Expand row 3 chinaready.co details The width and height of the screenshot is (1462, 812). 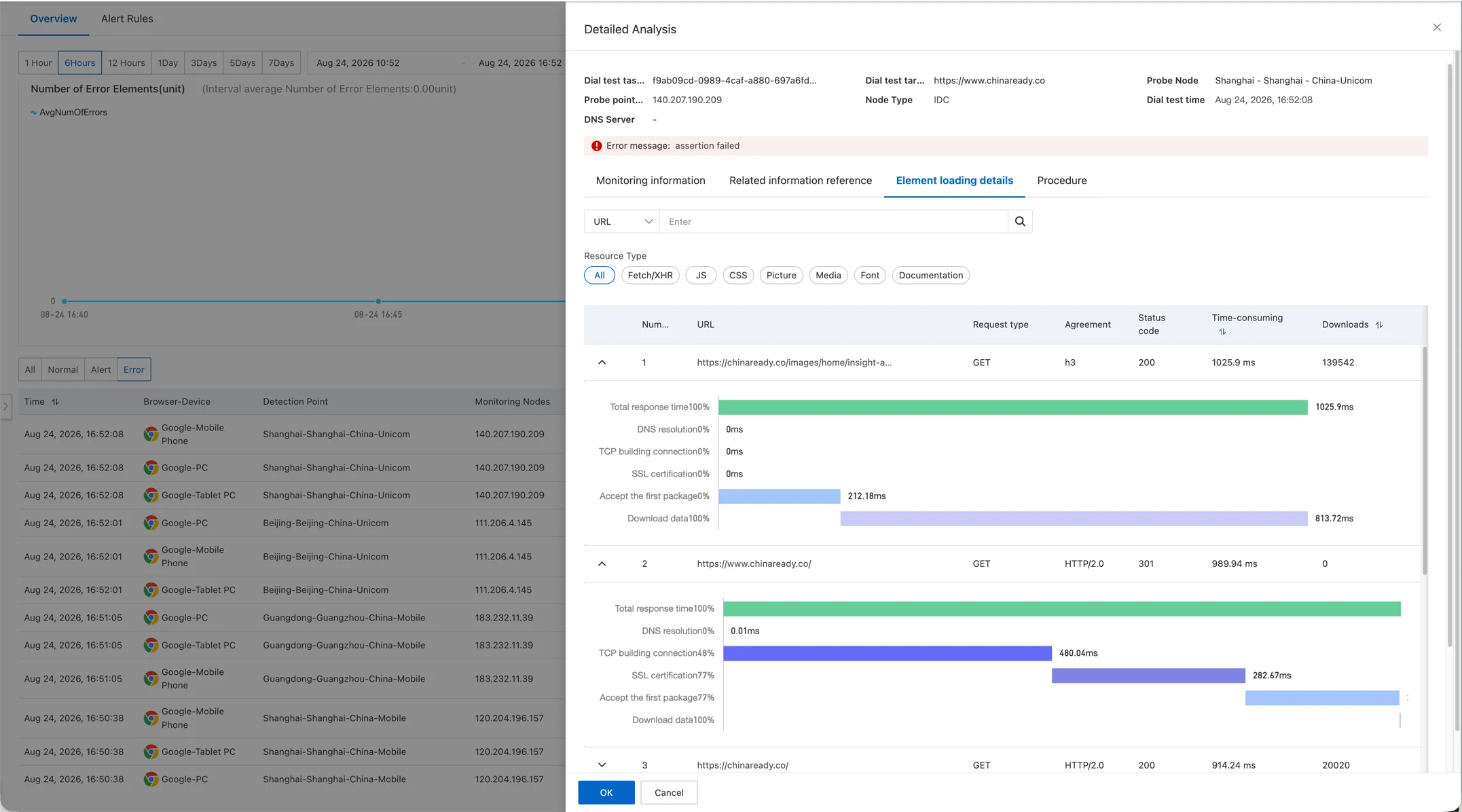(602, 765)
